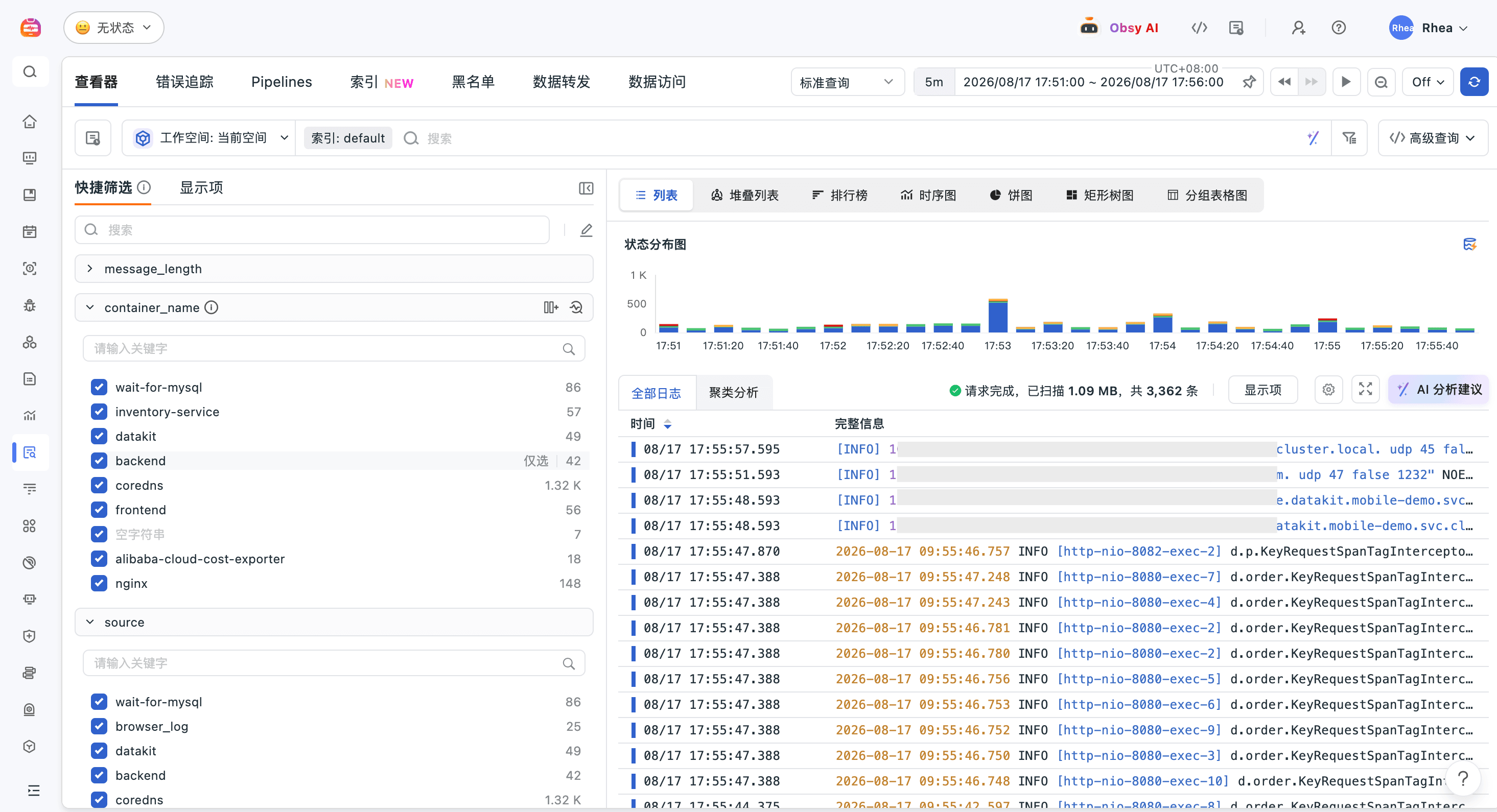
Task: Go to home icon in sidebar
Action: coord(30,122)
